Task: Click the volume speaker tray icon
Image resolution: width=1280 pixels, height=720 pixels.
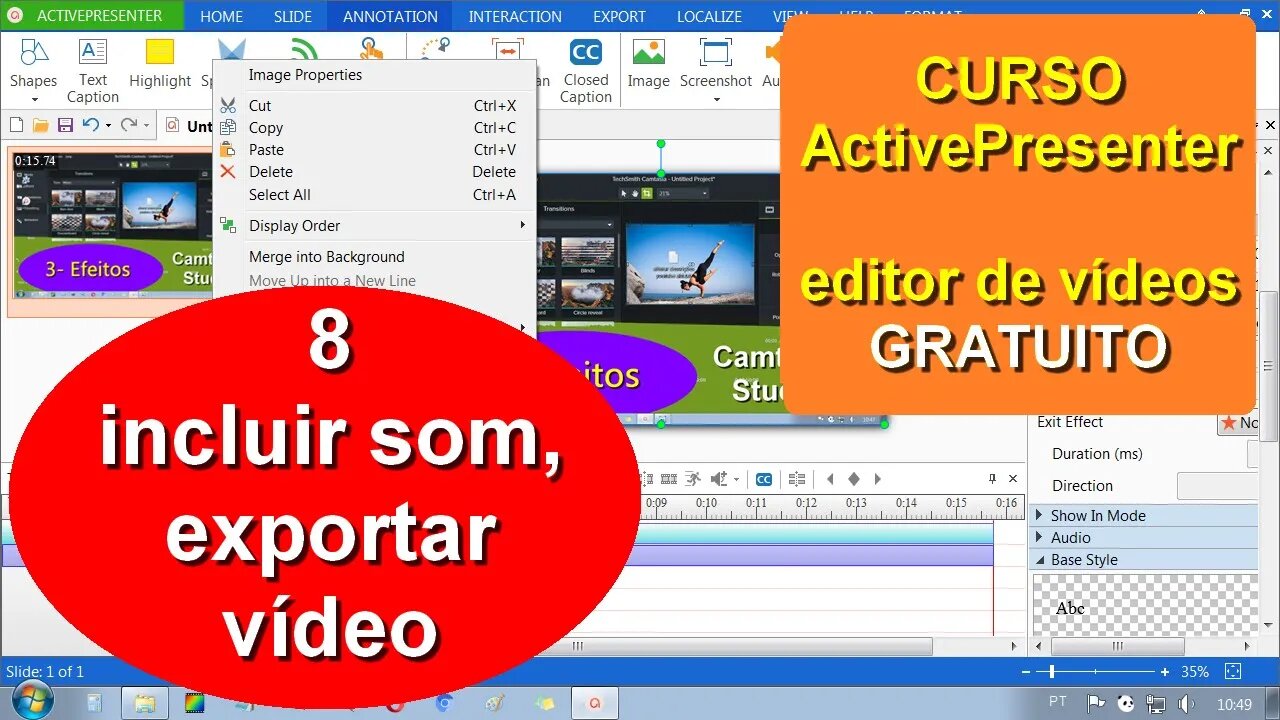Action: point(1186,703)
